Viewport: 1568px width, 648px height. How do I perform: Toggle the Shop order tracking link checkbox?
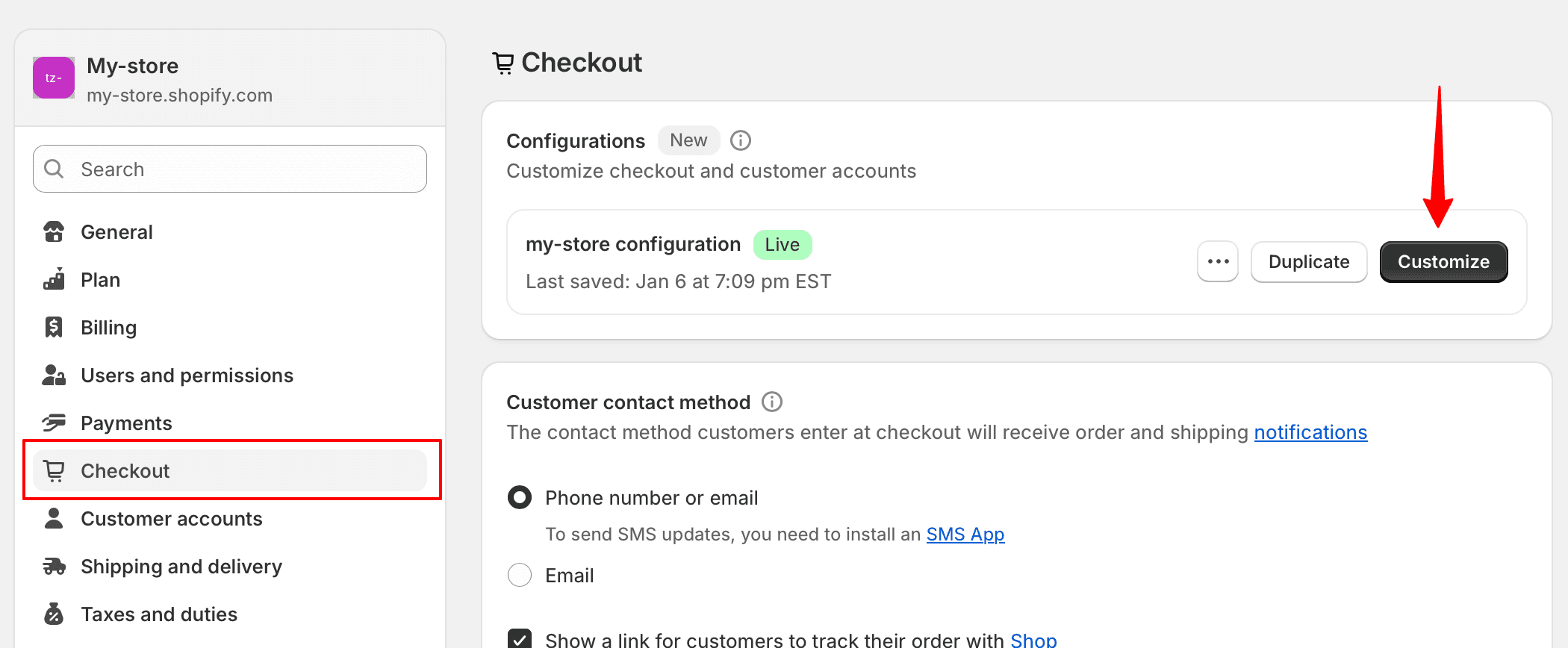520,639
